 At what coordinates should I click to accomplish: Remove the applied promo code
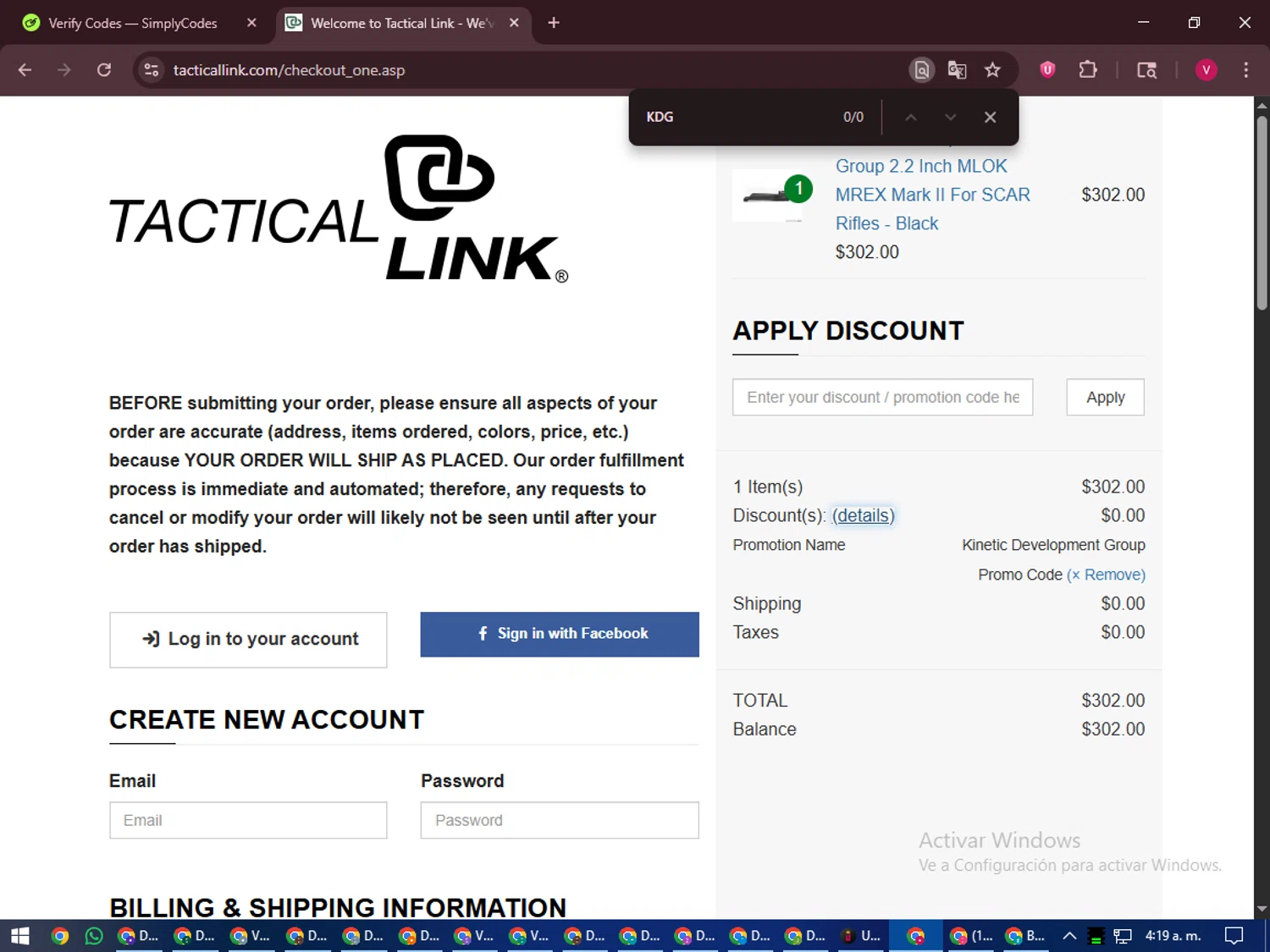point(1106,575)
